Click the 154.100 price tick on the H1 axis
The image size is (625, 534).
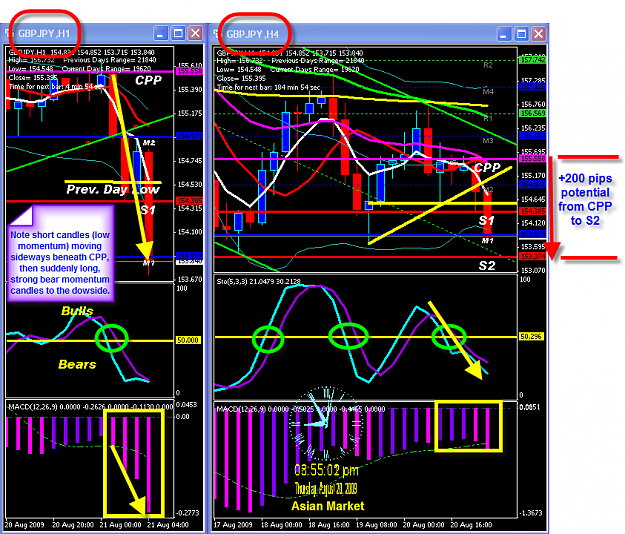[x=190, y=232]
